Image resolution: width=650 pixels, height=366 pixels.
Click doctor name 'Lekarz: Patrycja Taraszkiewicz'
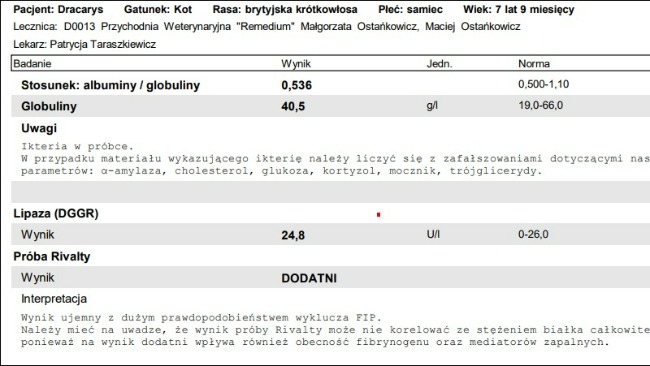point(85,44)
